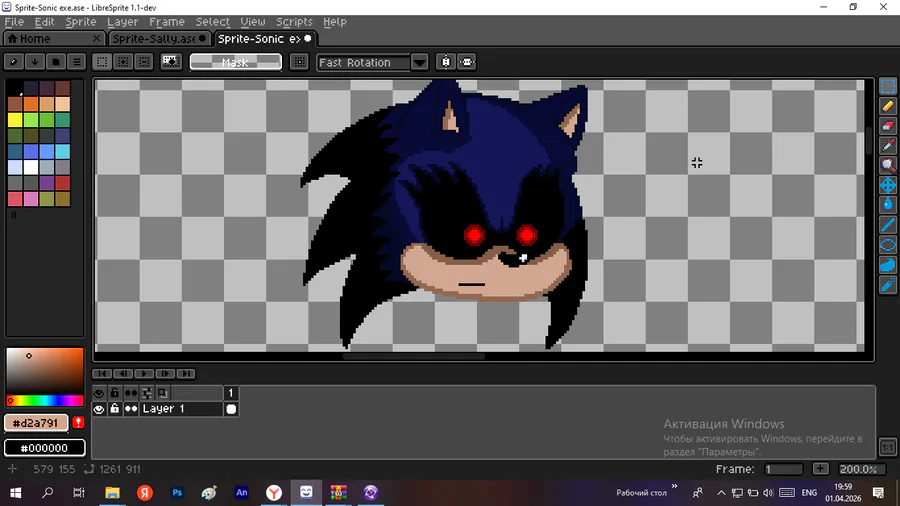Select the Rectangular Marquee tool
This screenshot has width=900, height=506.
tap(887, 87)
